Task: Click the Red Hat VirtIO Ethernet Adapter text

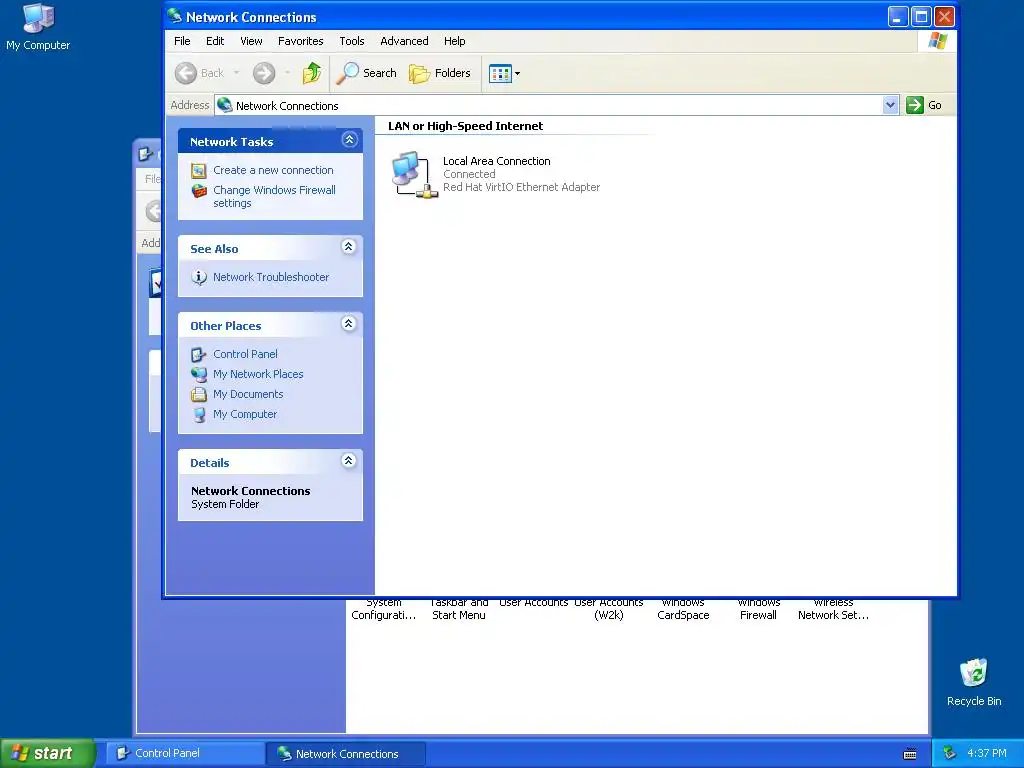Action: click(x=521, y=187)
